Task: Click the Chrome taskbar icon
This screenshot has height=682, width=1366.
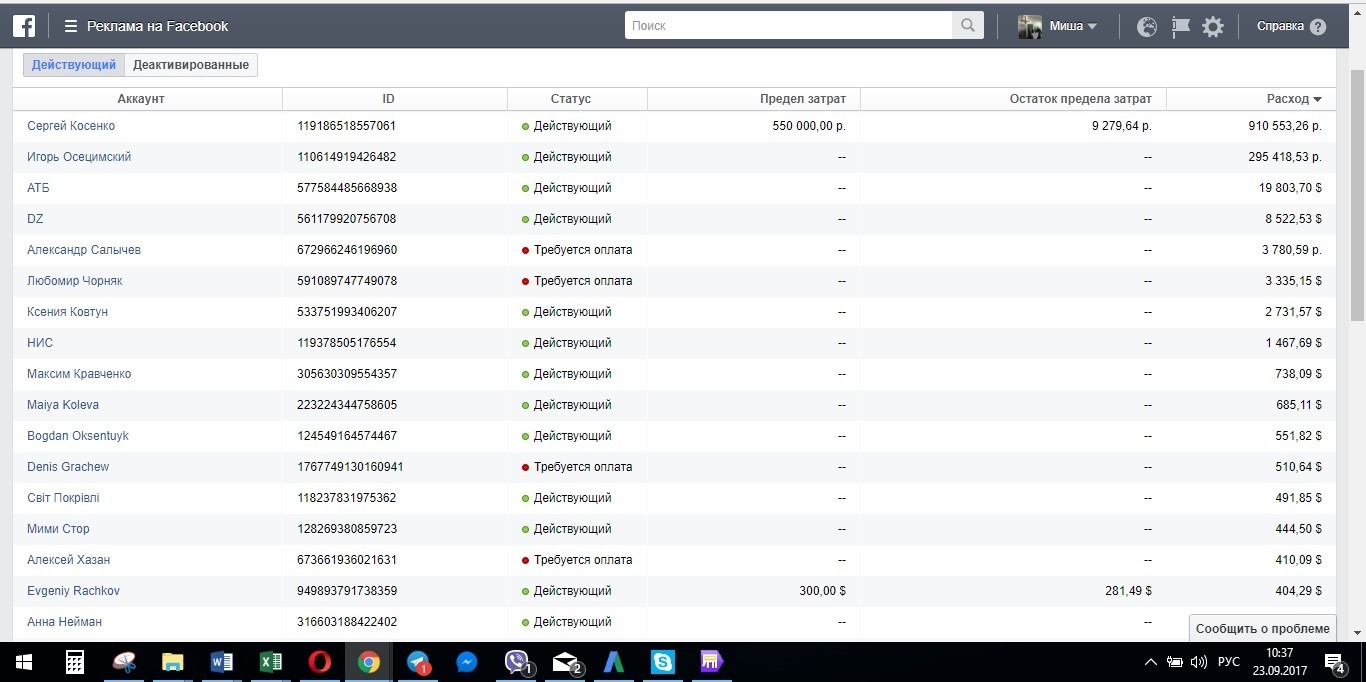Action: coord(369,662)
